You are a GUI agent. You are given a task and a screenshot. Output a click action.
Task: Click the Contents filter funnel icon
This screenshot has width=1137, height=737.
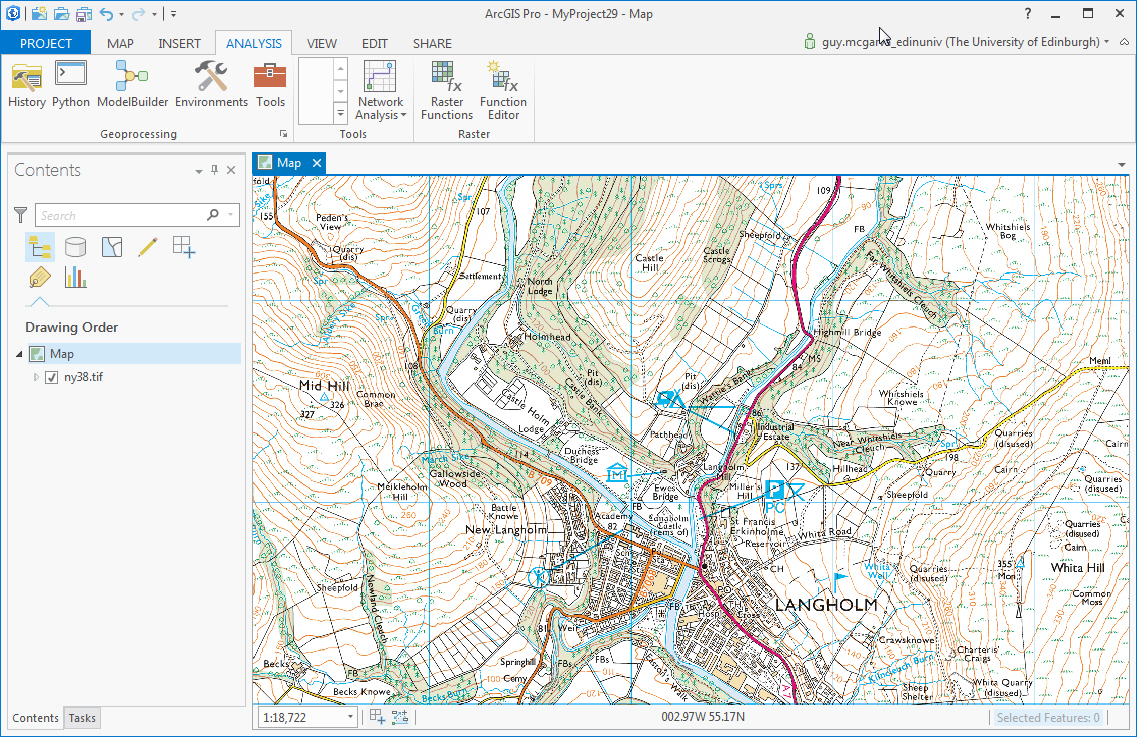[x=20, y=215]
